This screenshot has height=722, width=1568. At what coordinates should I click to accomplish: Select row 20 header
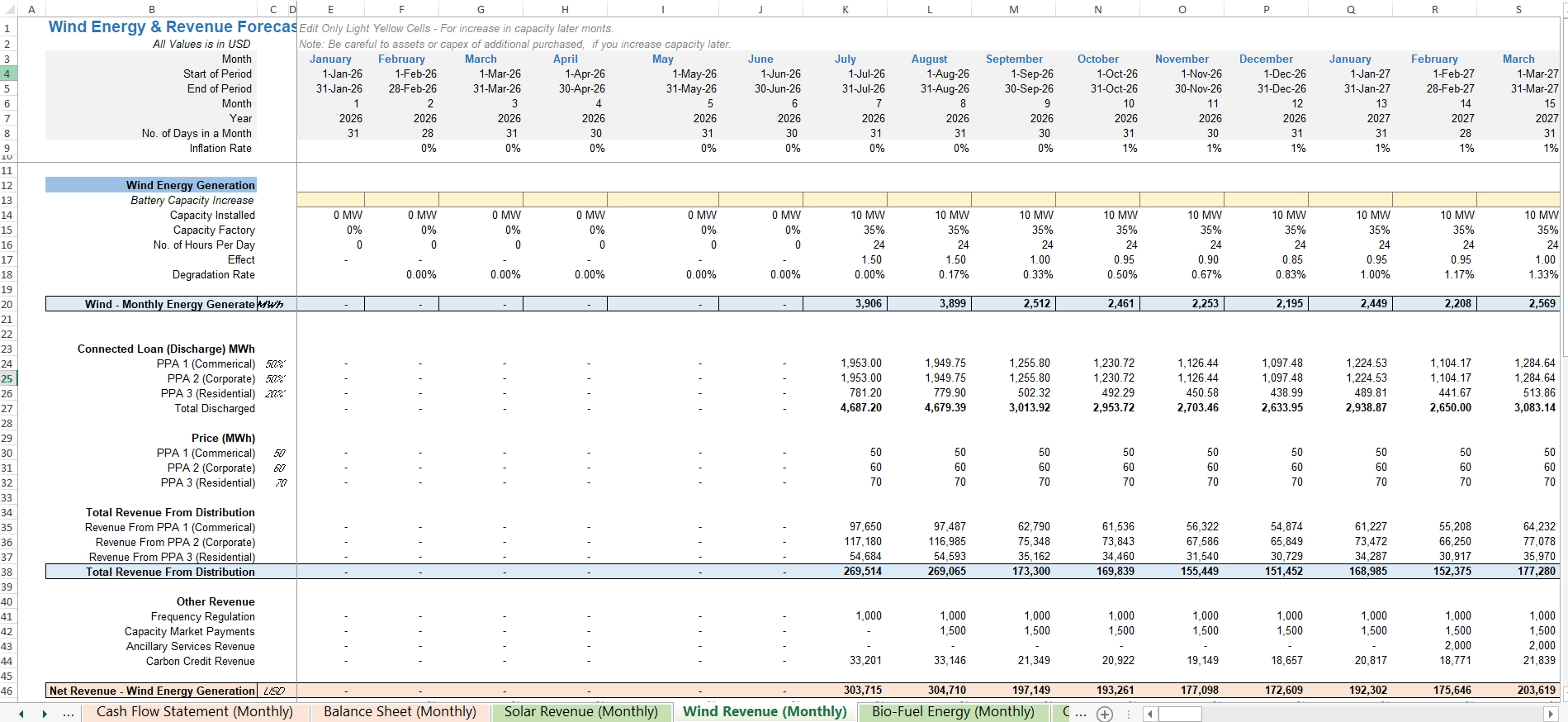[7, 304]
